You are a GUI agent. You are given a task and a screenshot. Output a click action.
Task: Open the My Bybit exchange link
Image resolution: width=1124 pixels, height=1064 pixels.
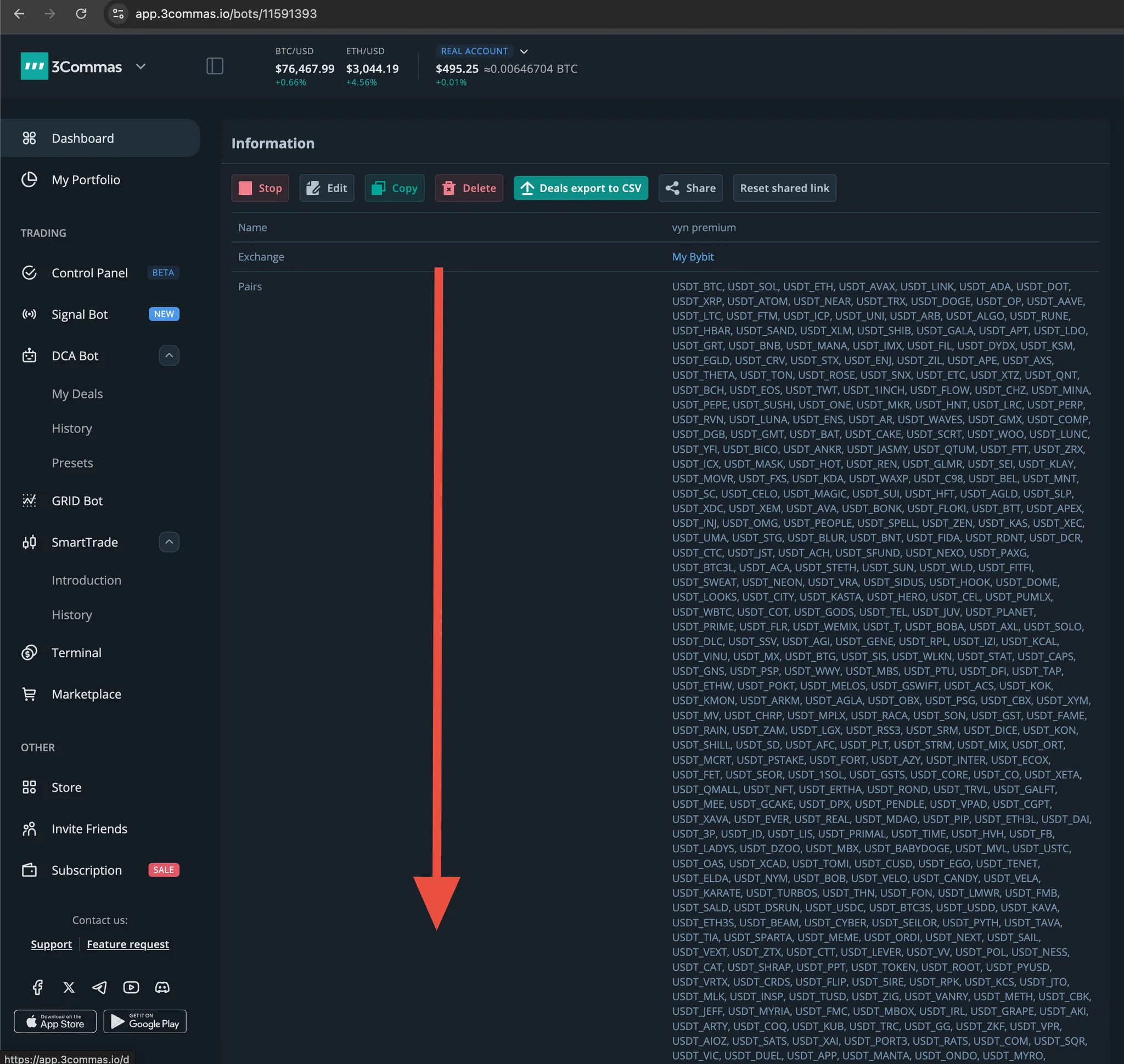point(693,257)
